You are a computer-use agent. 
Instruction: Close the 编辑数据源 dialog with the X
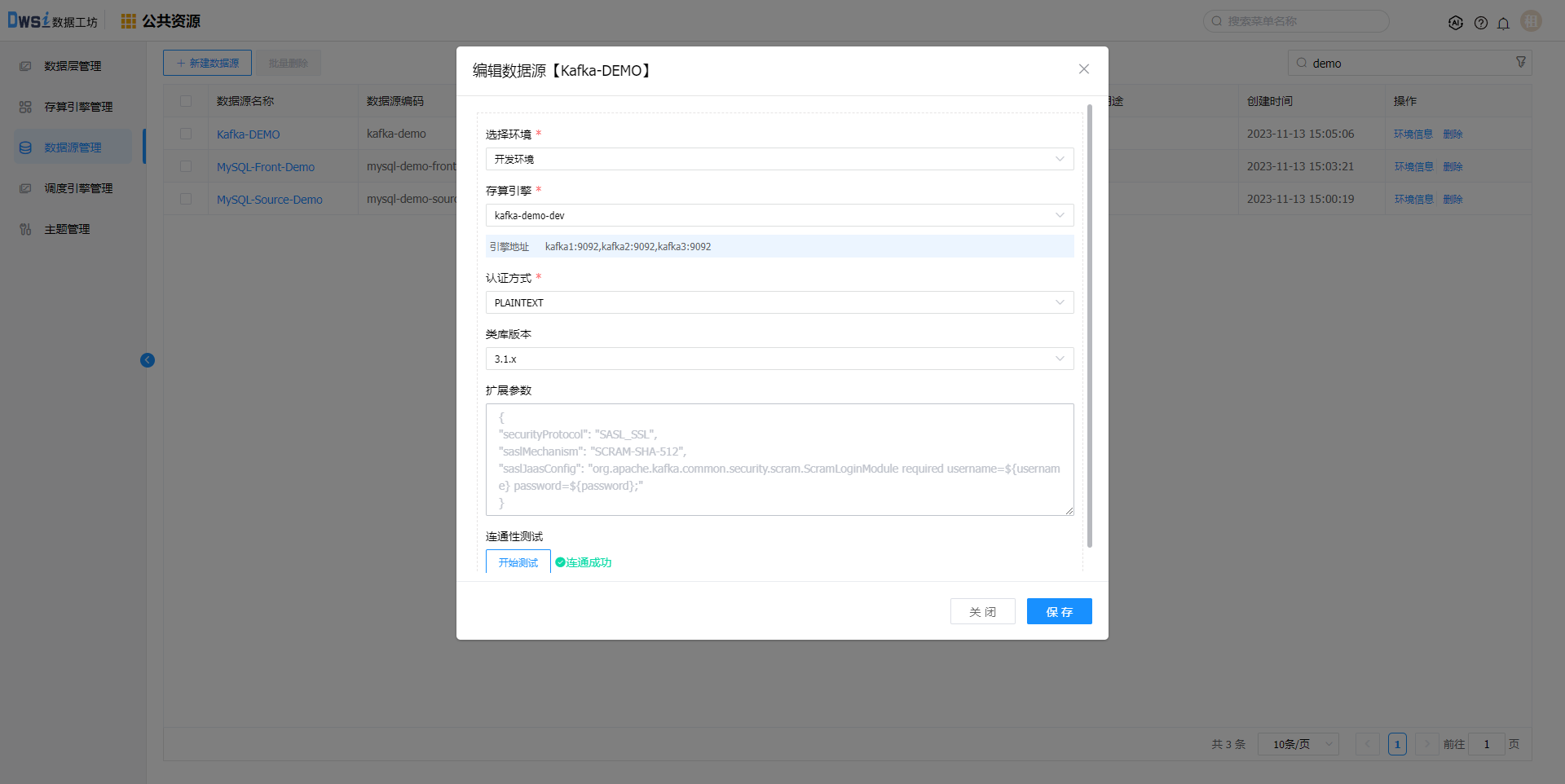(1084, 69)
